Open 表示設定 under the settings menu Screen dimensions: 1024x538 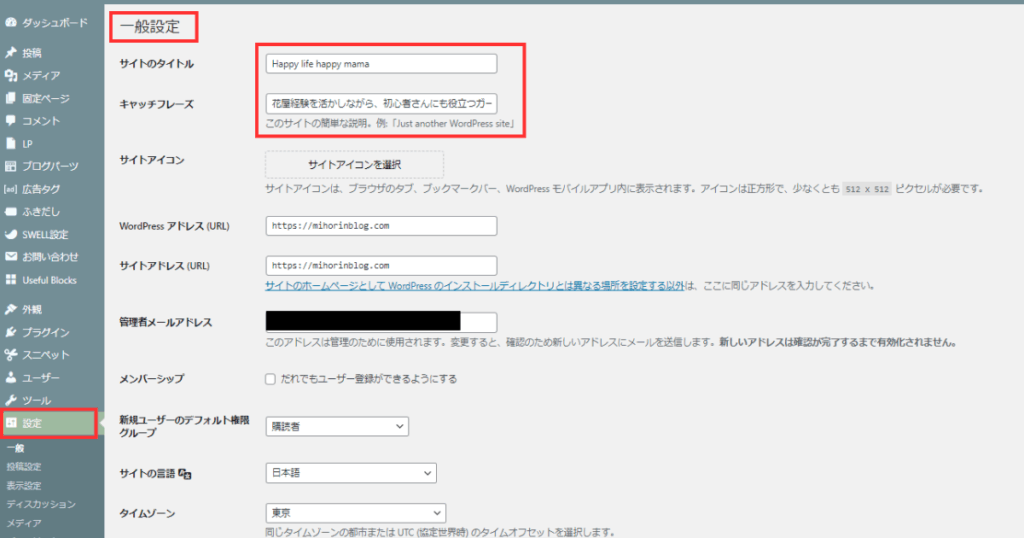pos(24,485)
